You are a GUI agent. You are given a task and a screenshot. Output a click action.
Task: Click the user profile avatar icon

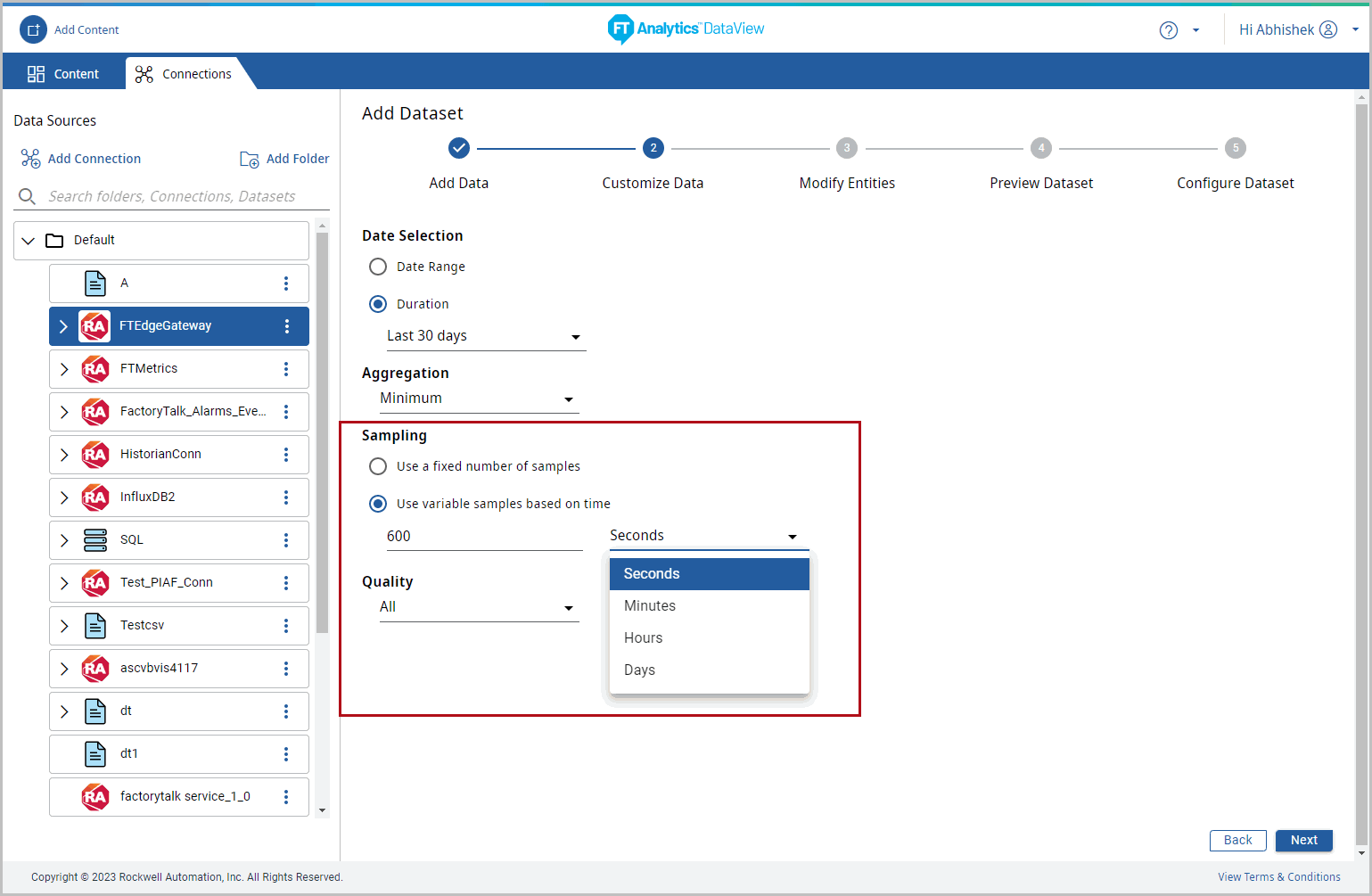point(1327,29)
